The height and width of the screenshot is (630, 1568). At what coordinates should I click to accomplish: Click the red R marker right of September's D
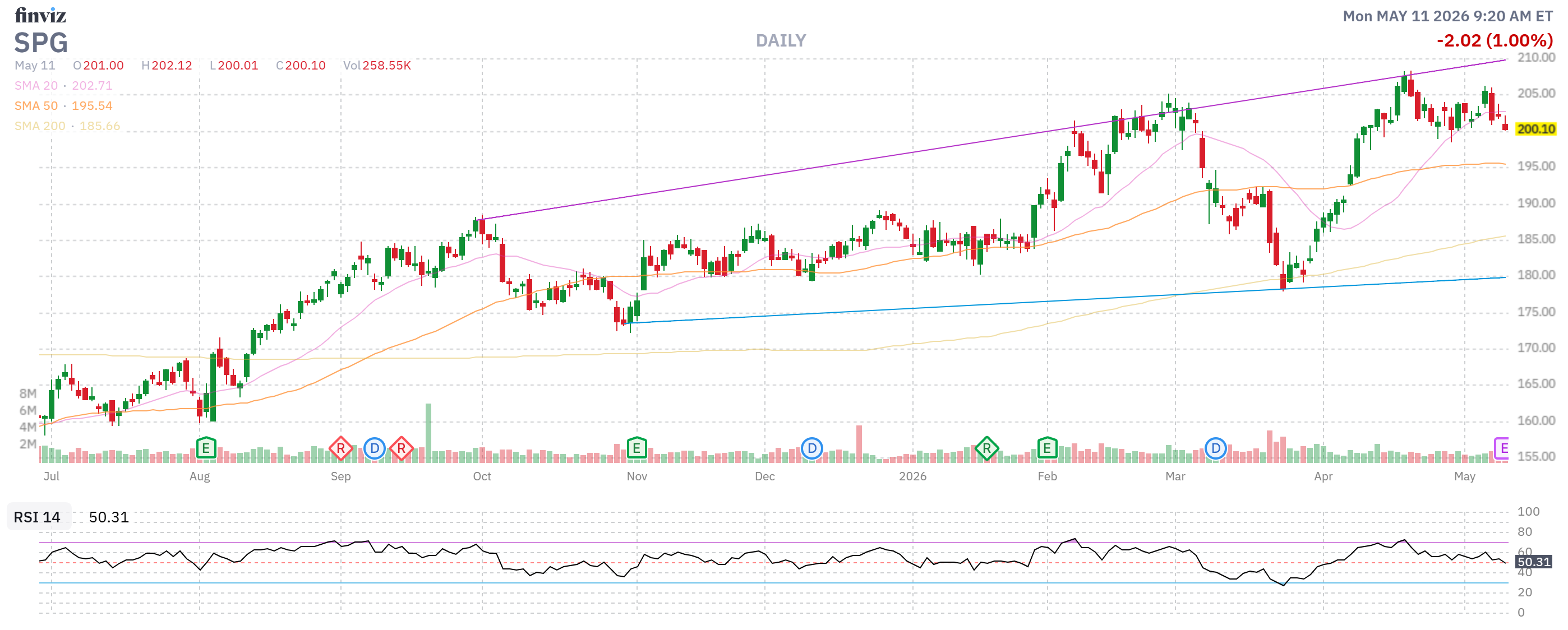(401, 449)
